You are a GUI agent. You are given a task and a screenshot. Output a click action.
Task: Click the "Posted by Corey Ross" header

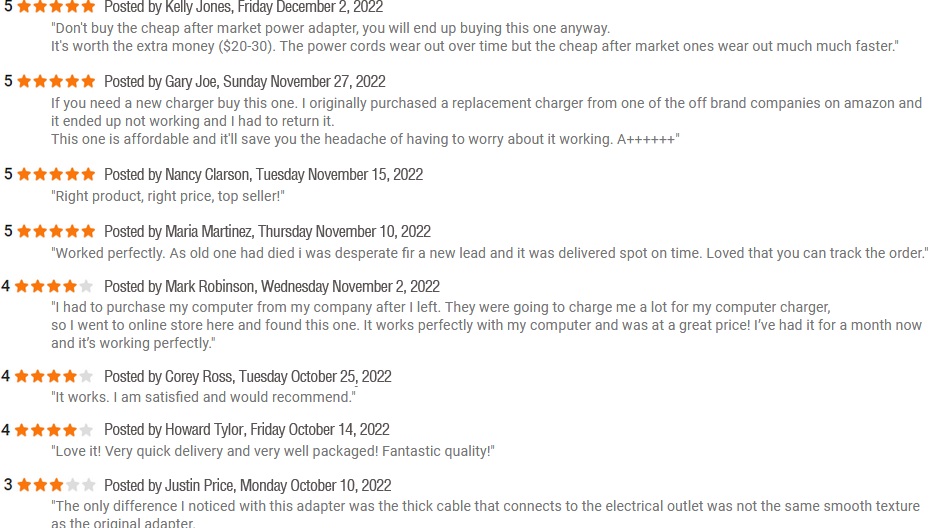click(247, 376)
